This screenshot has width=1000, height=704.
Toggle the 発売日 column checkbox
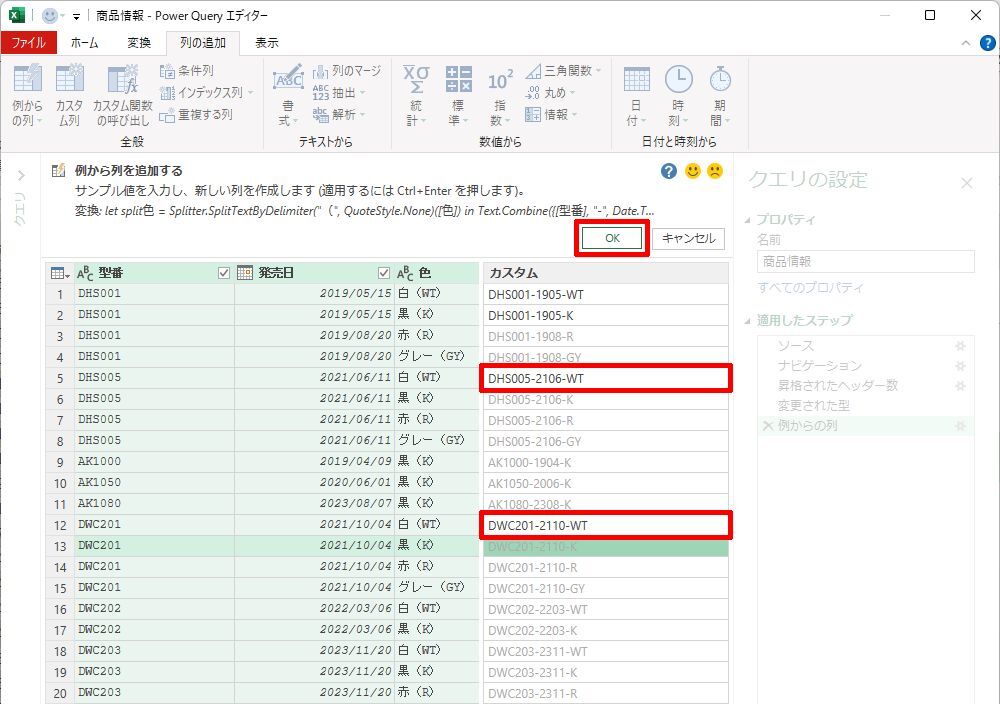[384, 273]
